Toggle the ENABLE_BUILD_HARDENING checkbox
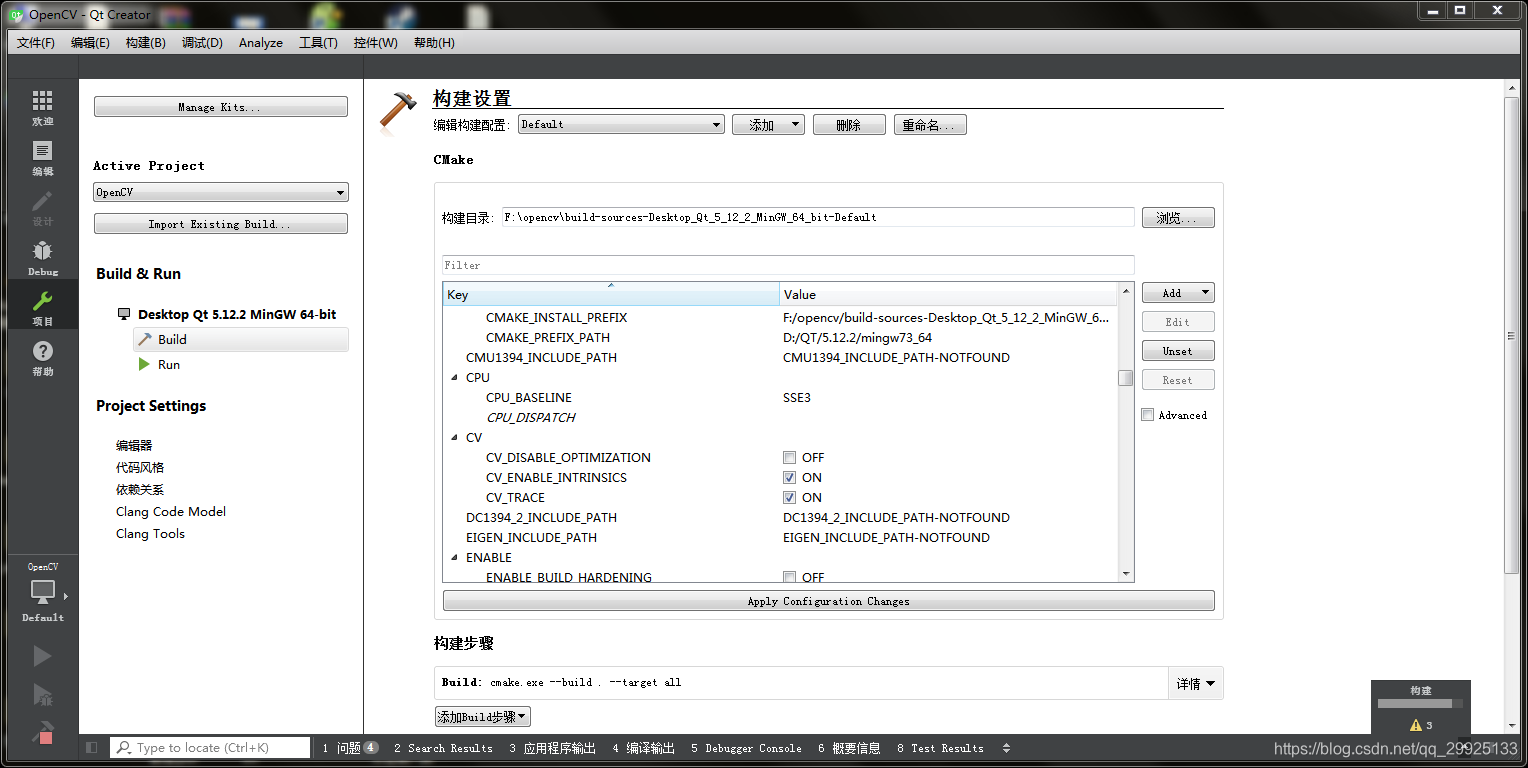The width and height of the screenshot is (1528, 768). tap(790, 577)
